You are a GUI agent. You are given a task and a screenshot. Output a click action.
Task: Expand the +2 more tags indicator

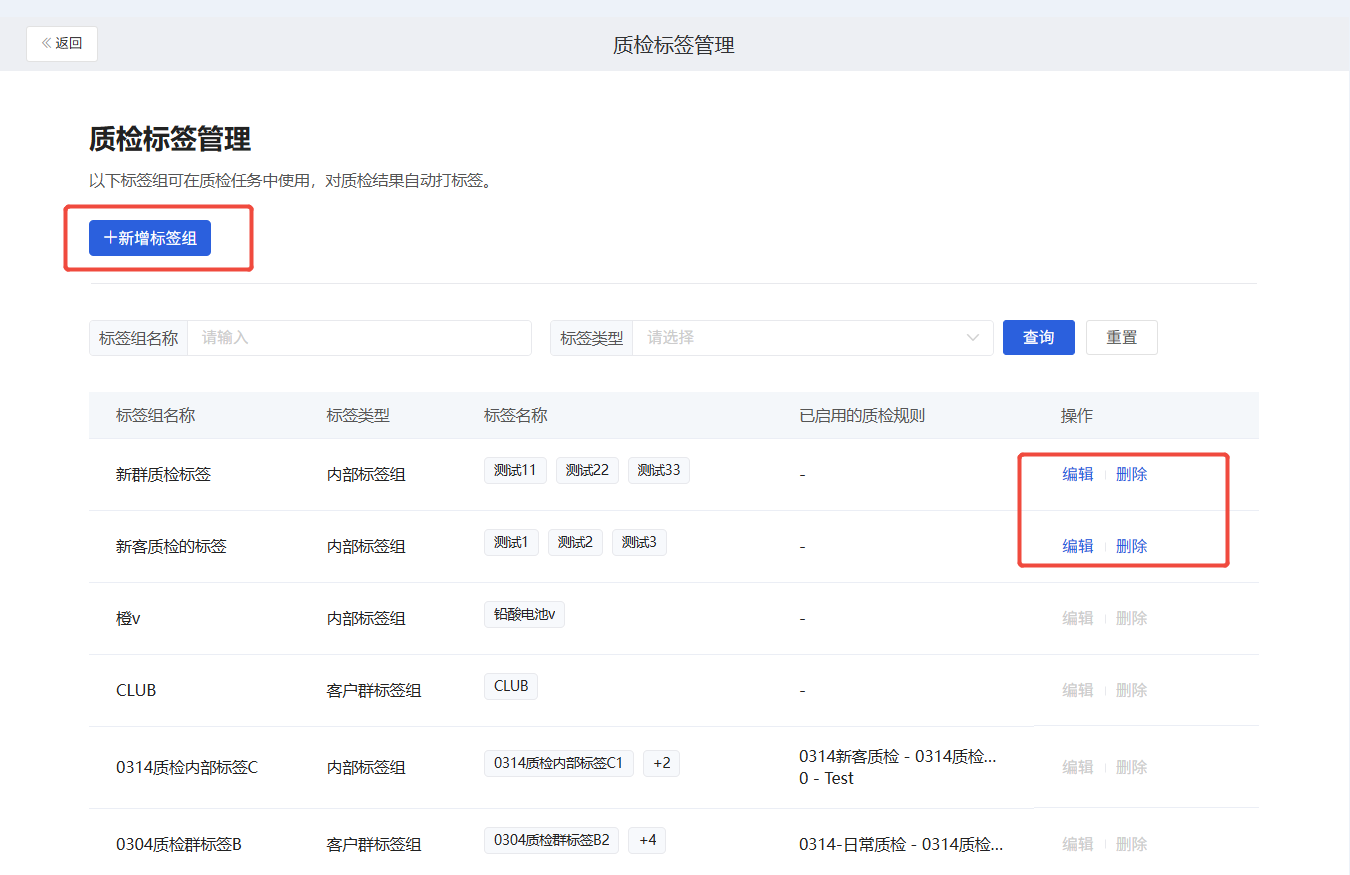tap(661, 763)
